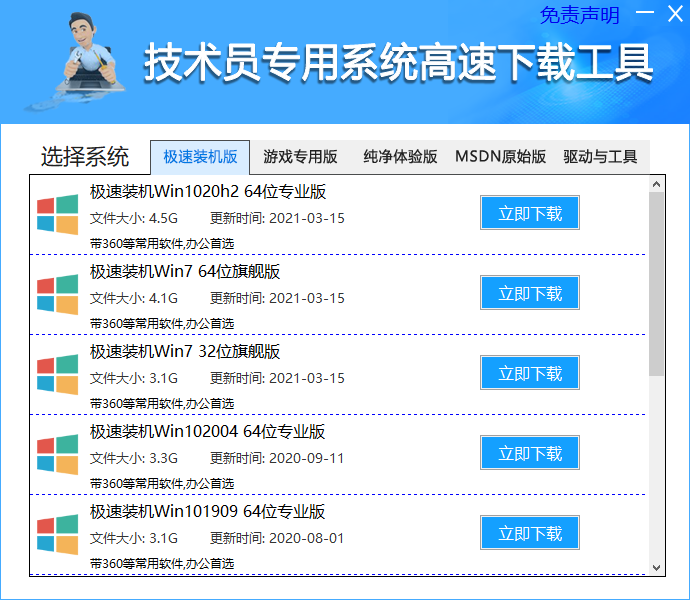Switch to the 游戏专用版 tab

click(x=300, y=157)
